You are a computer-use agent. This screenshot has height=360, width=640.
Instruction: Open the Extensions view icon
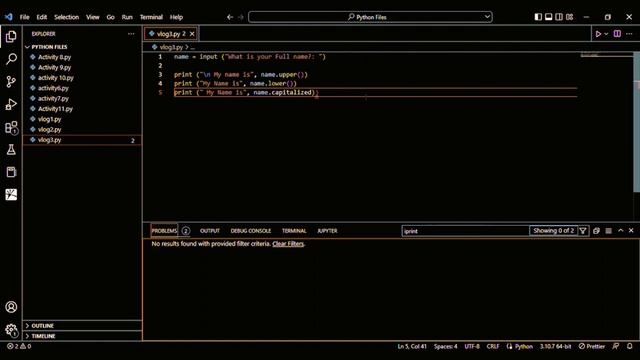11,127
